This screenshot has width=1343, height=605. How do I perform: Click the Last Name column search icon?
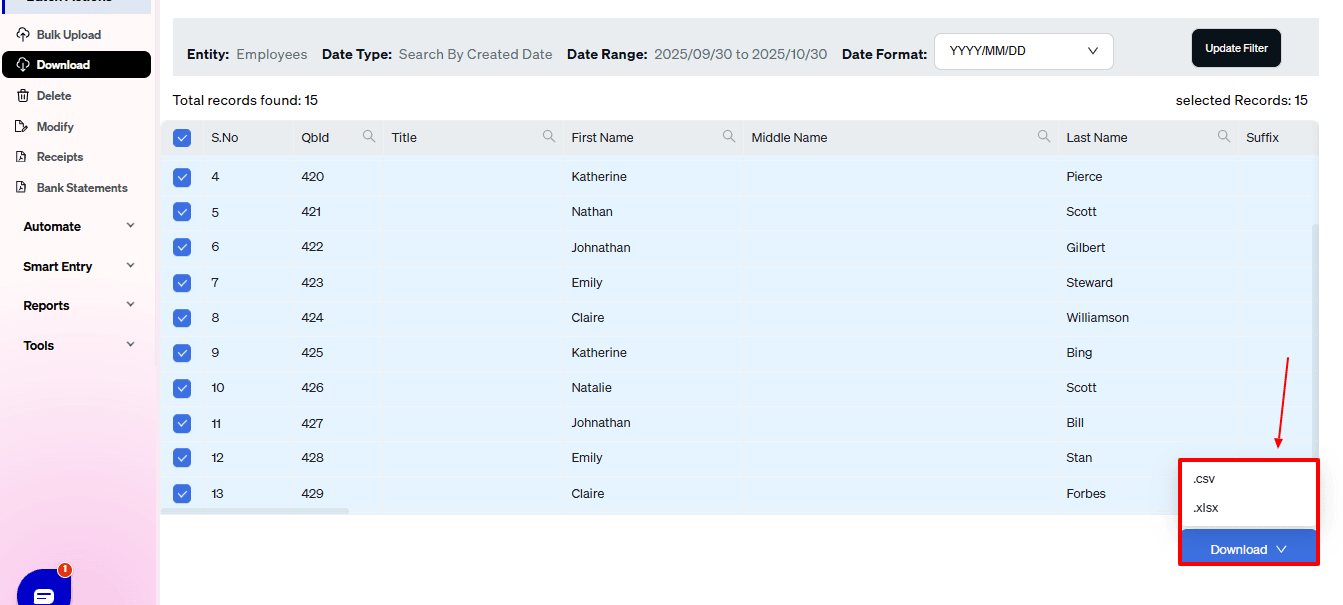click(x=1224, y=137)
